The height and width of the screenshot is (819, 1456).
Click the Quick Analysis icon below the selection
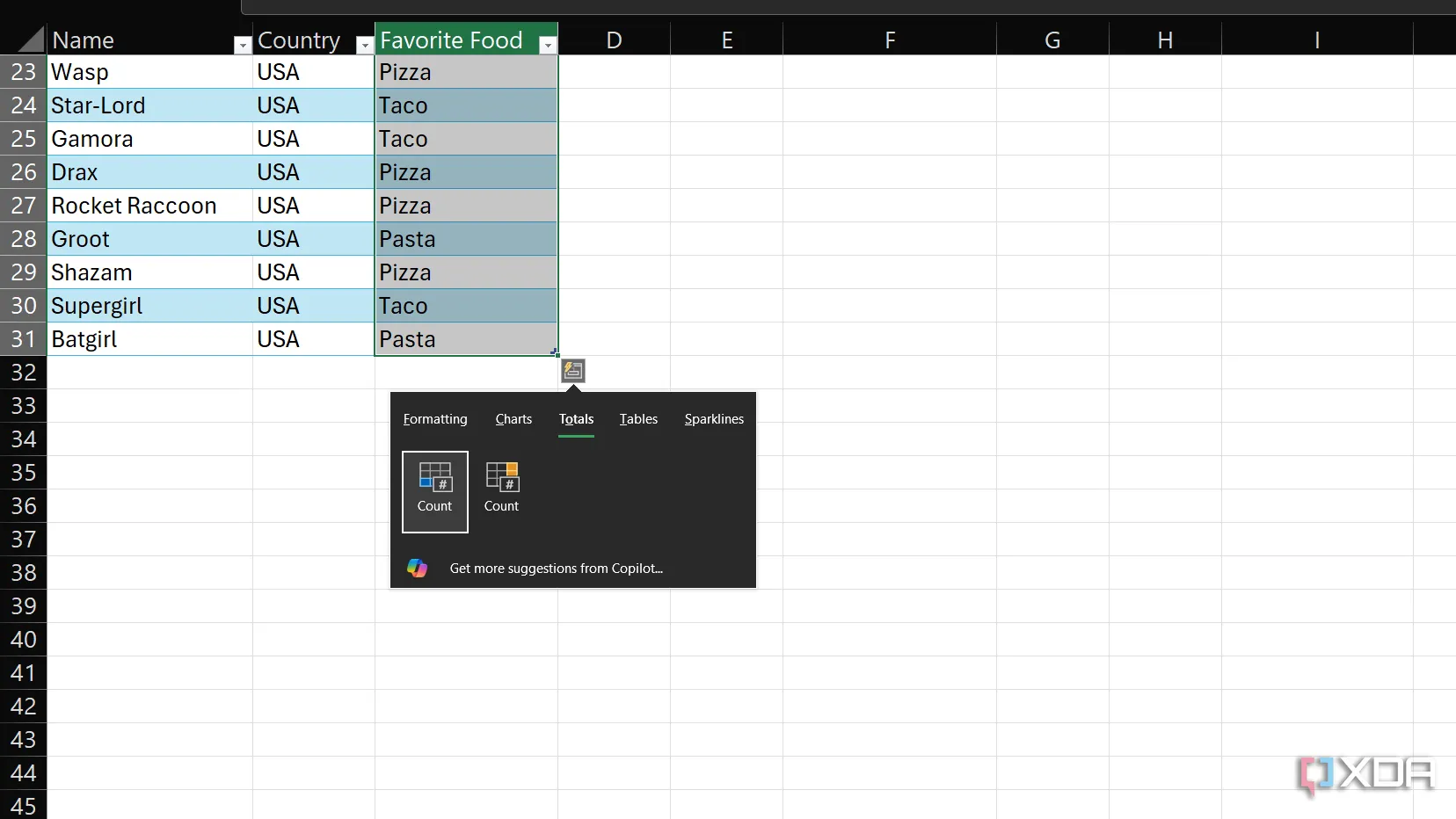click(x=573, y=371)
